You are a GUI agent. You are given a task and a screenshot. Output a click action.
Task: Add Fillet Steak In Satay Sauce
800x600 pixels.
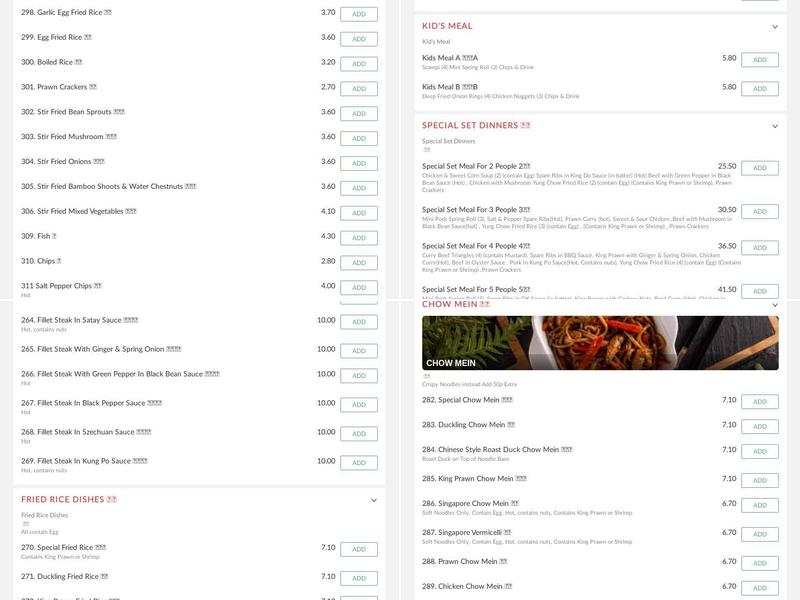tap(358, 322)
